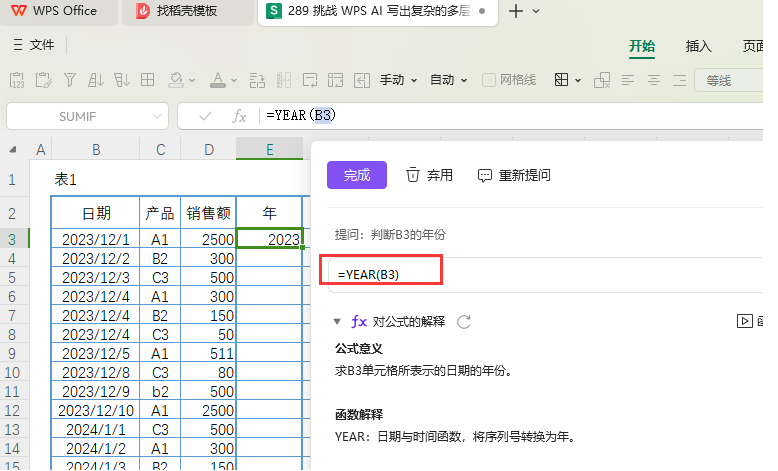Click cell E3 showing 2023

click(x=269, y=239)
